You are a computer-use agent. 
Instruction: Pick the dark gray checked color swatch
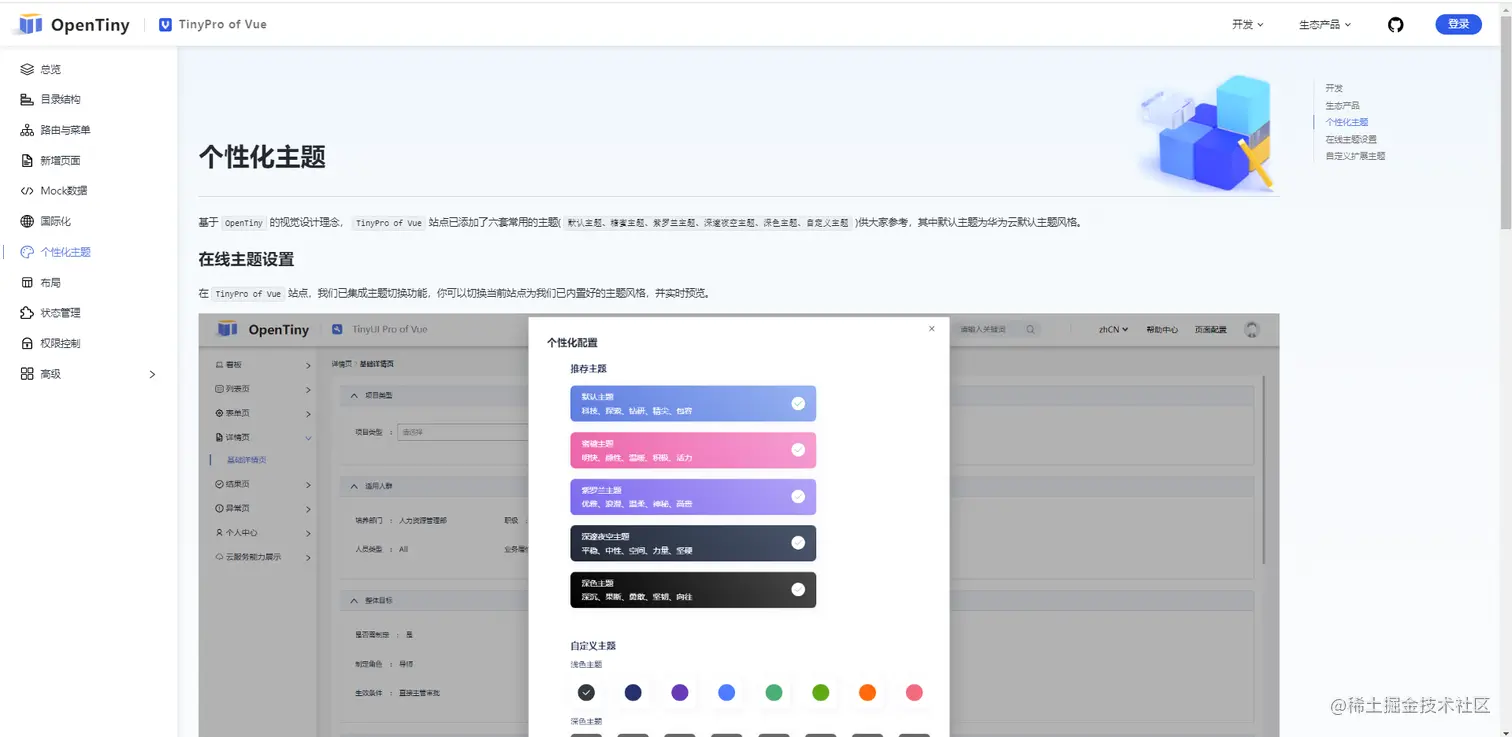coord(586,692)
